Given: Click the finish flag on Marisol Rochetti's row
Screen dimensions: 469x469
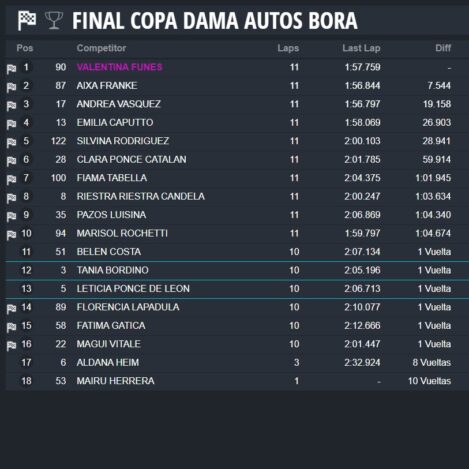Looking at the screenshot, I should (11, 235).
